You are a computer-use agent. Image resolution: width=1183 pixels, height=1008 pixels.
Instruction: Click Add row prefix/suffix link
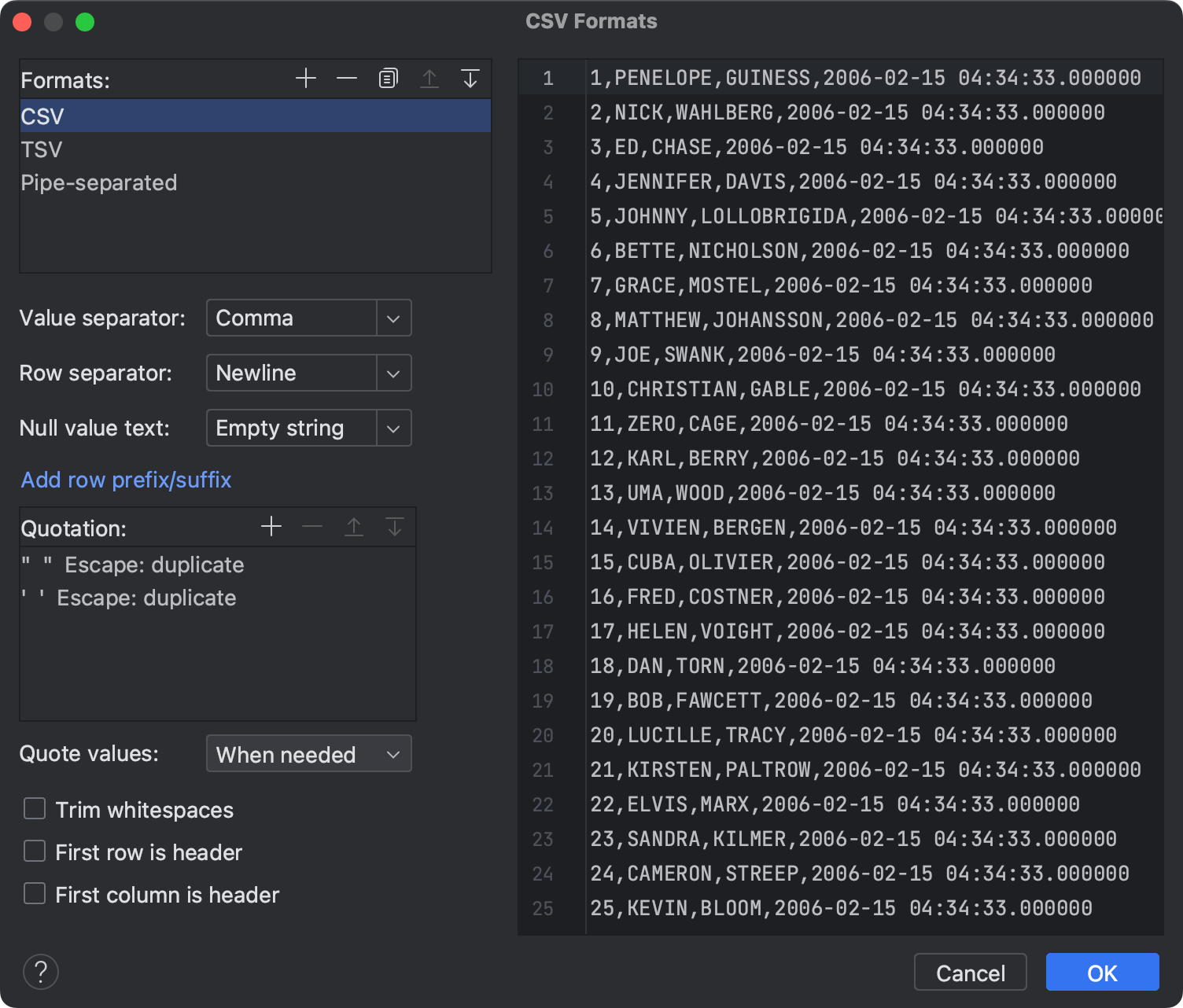pos(126,480)
